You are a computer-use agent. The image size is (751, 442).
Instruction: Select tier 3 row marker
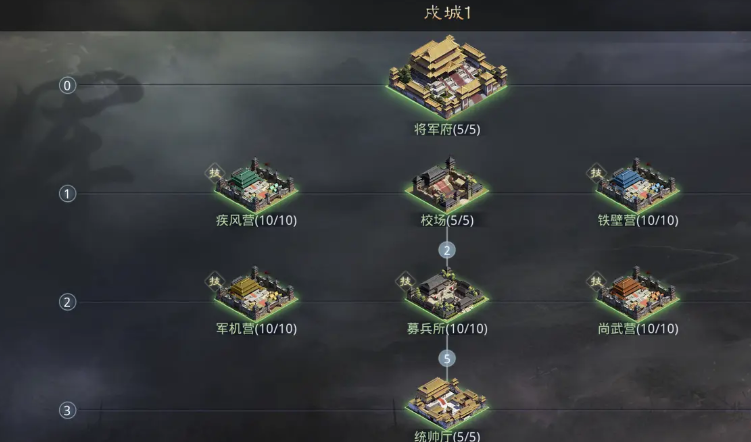pyautogui.click(x=68, y=410)
